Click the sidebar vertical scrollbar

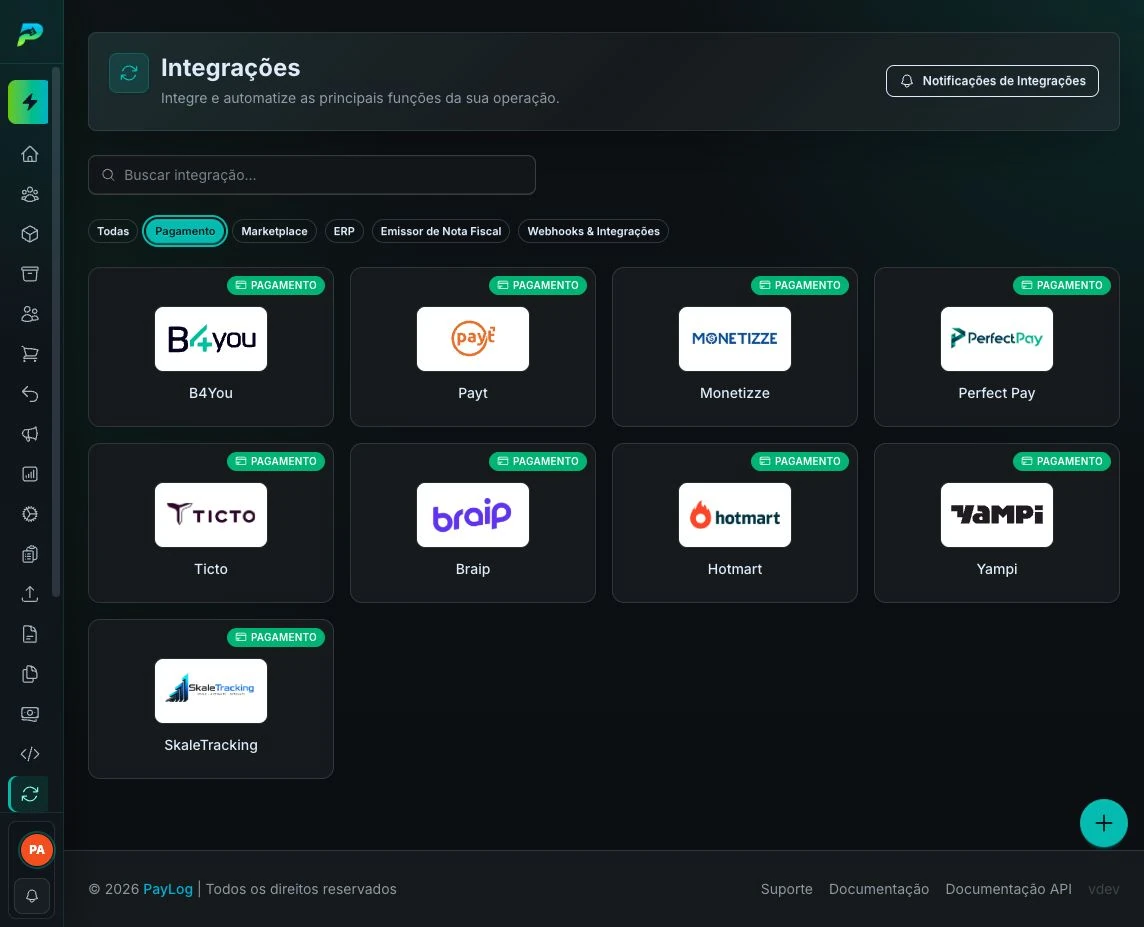pyautogui.click(x=55, y=332)
